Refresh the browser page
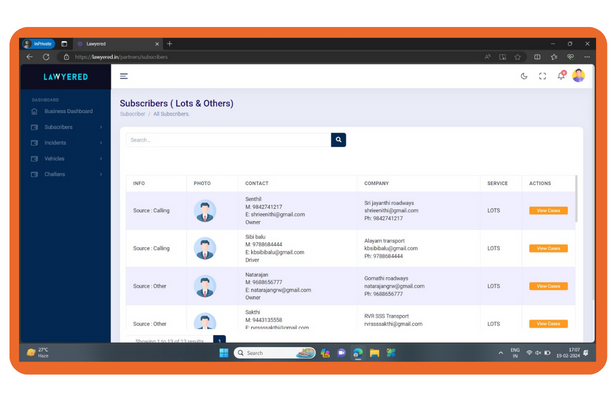Viewport: 615px width, 400px height. click(46, 57)
